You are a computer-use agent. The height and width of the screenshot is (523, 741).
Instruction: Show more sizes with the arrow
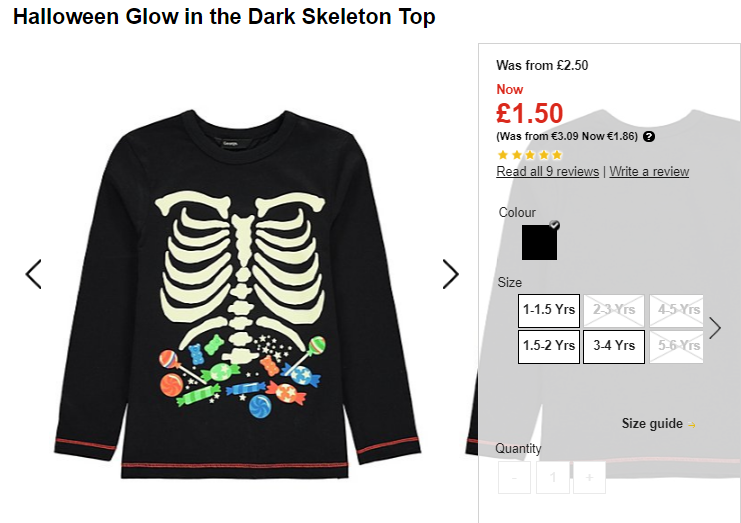tap(715, 328)
